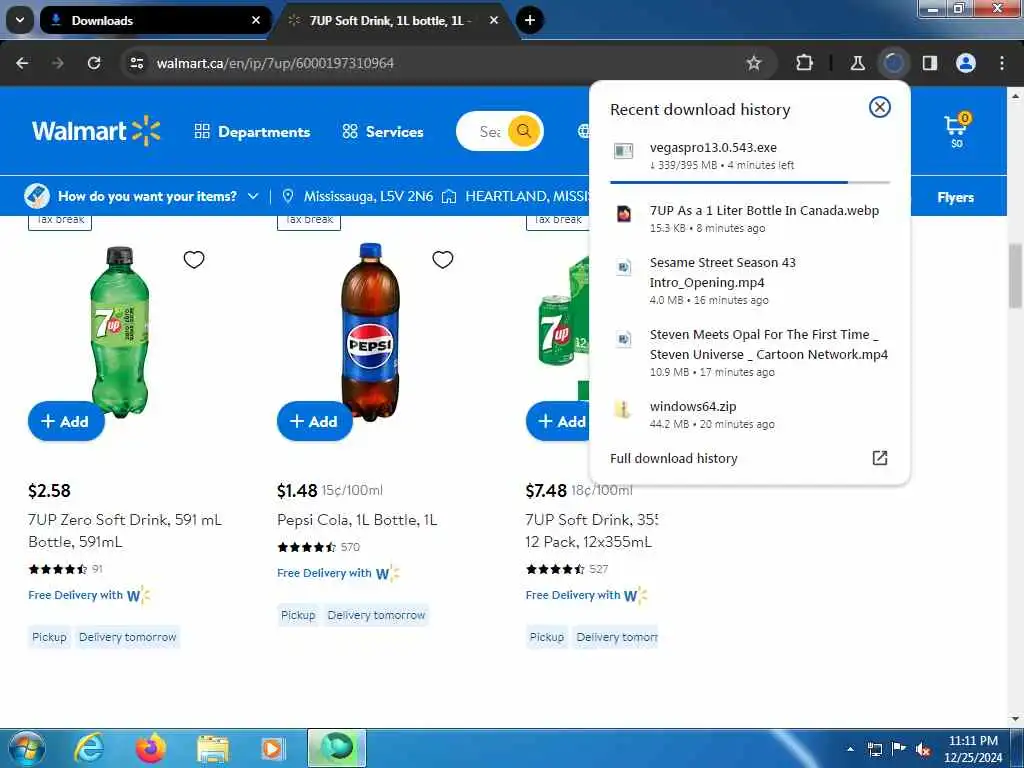Add 7UP 12 Pack to cart
Screen dimensions: 1024x768
[558, 421]
